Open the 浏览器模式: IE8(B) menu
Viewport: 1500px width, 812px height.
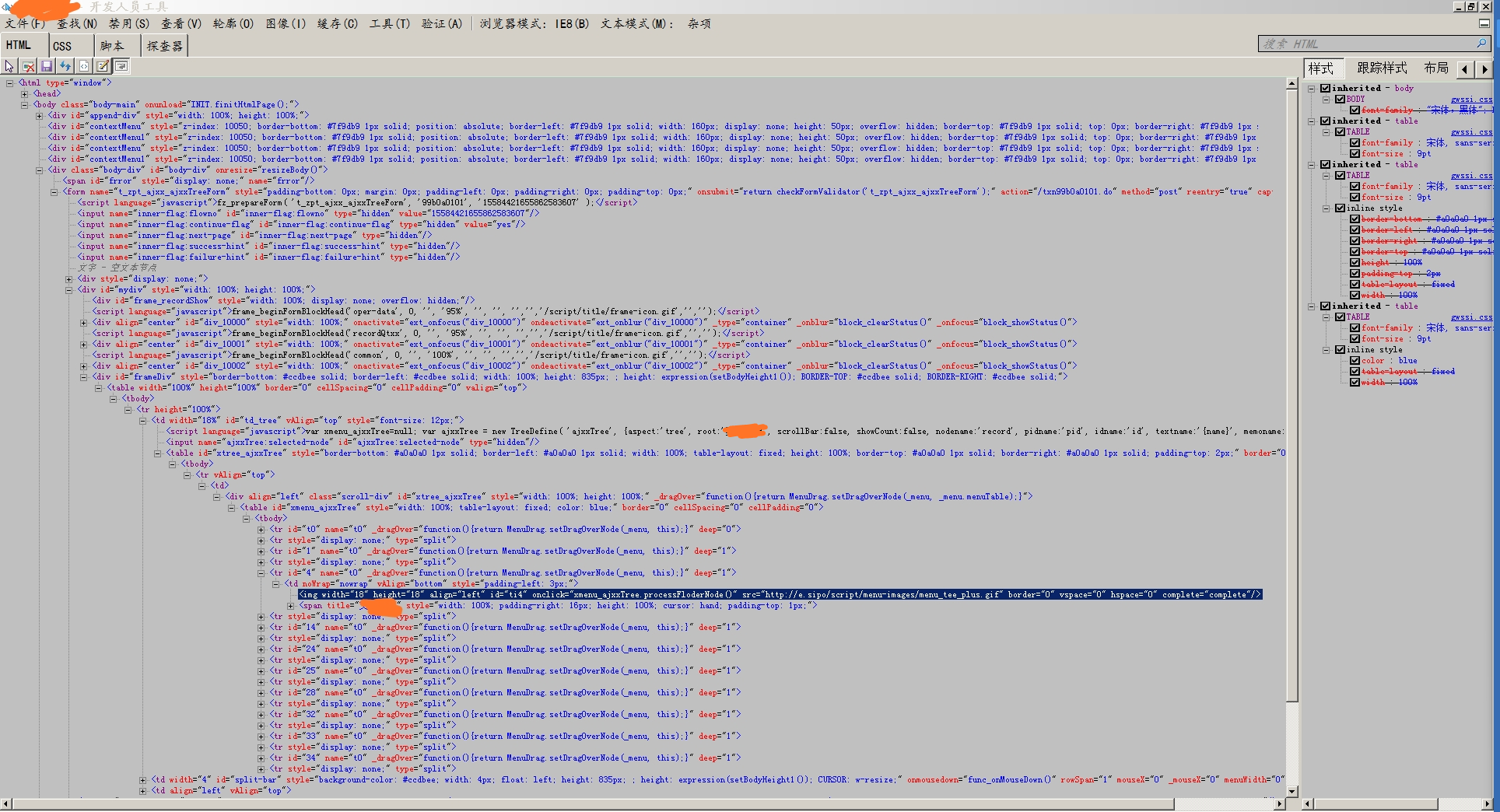click(x=534, y=24)
